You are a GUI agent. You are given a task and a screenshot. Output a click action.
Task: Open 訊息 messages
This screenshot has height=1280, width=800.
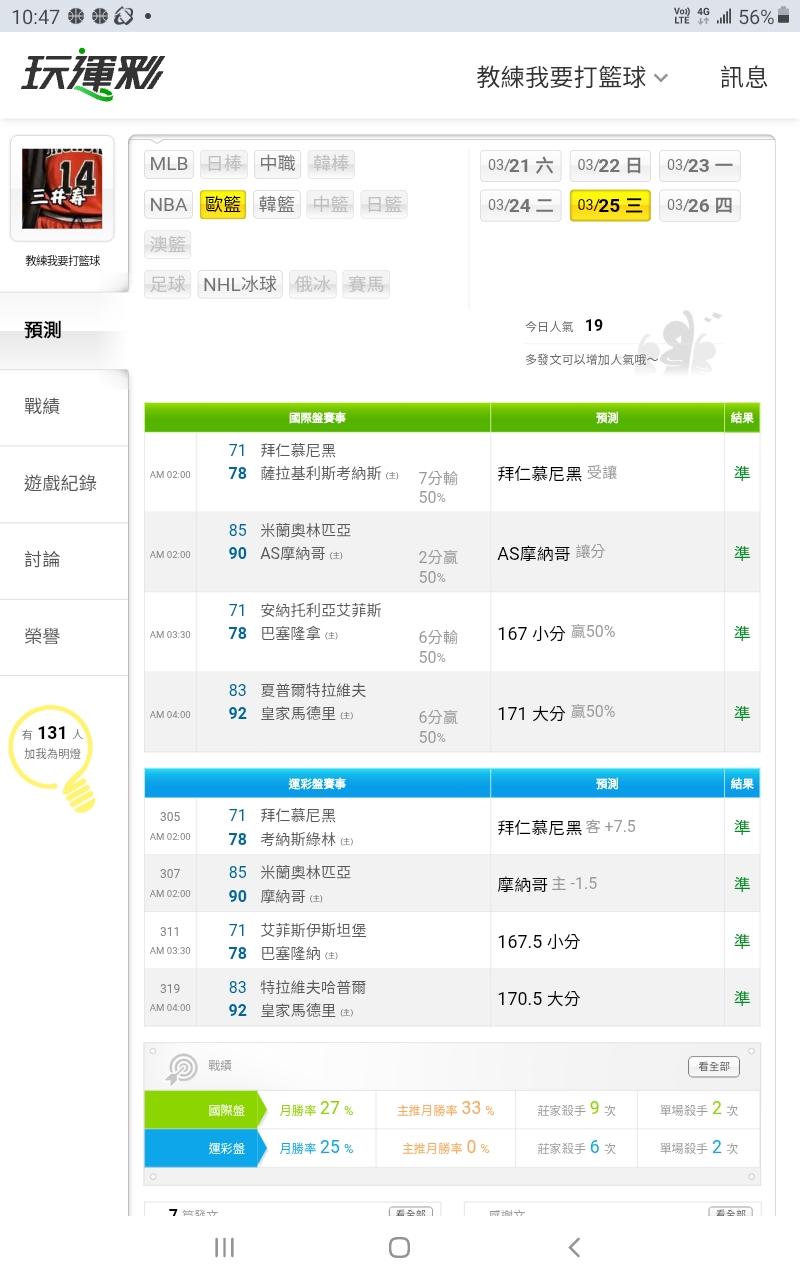pos(744,77)
